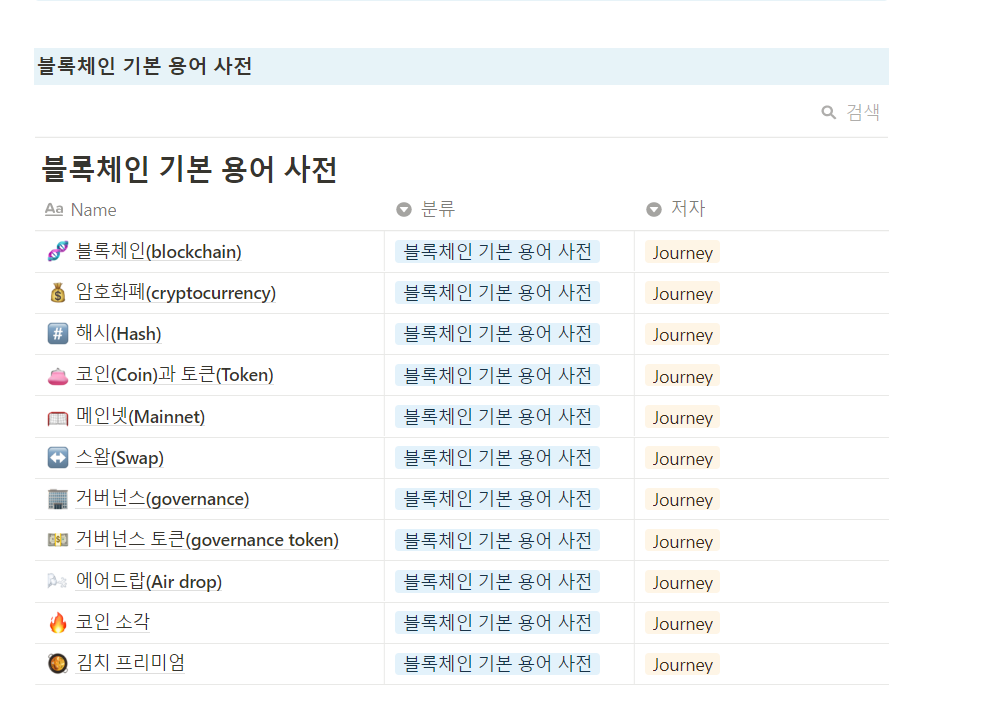Open the 거버넌스(governance) page link
Viewport: 996px width, 721px height.
coord(163,499)
